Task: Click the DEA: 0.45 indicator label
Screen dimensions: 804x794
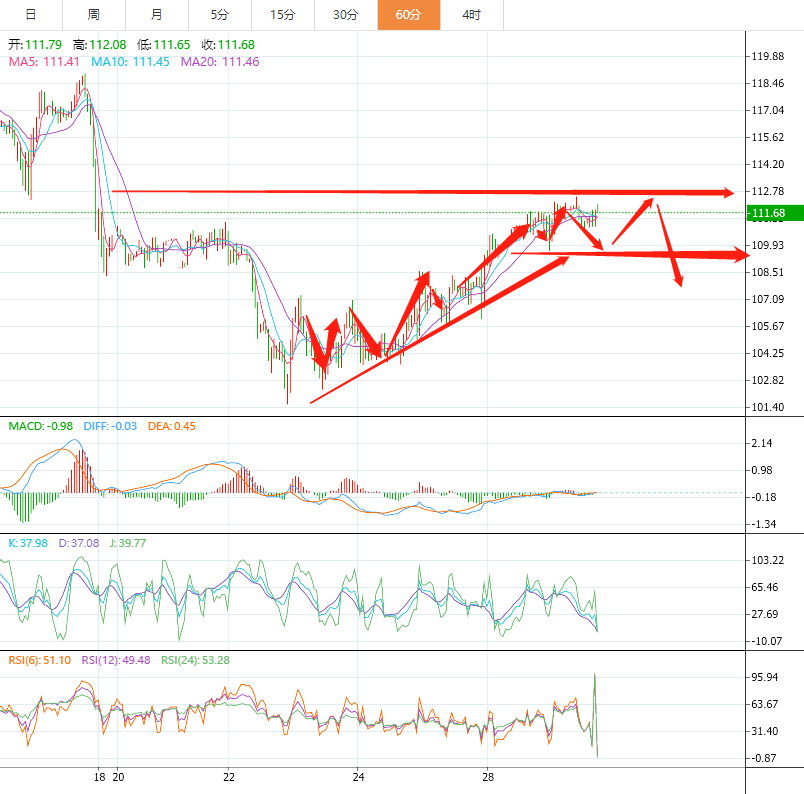Action: [172, 426]
